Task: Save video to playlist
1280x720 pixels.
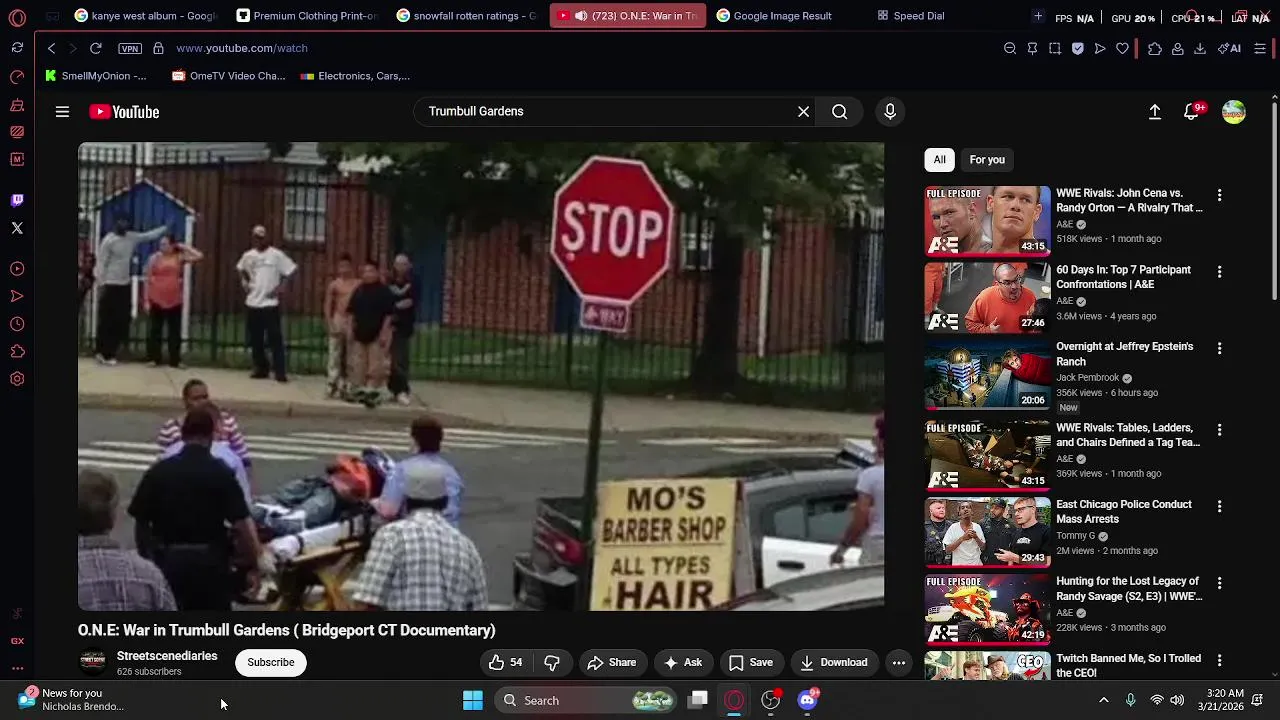Action: pos(751,663)
